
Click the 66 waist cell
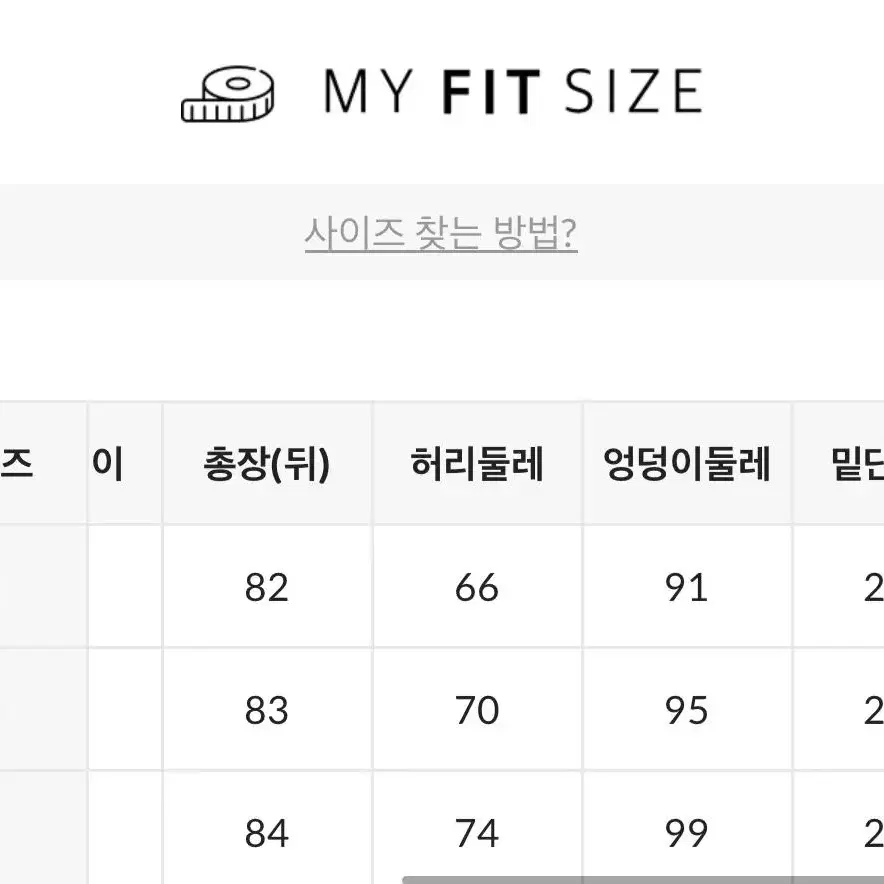[477, 586]
